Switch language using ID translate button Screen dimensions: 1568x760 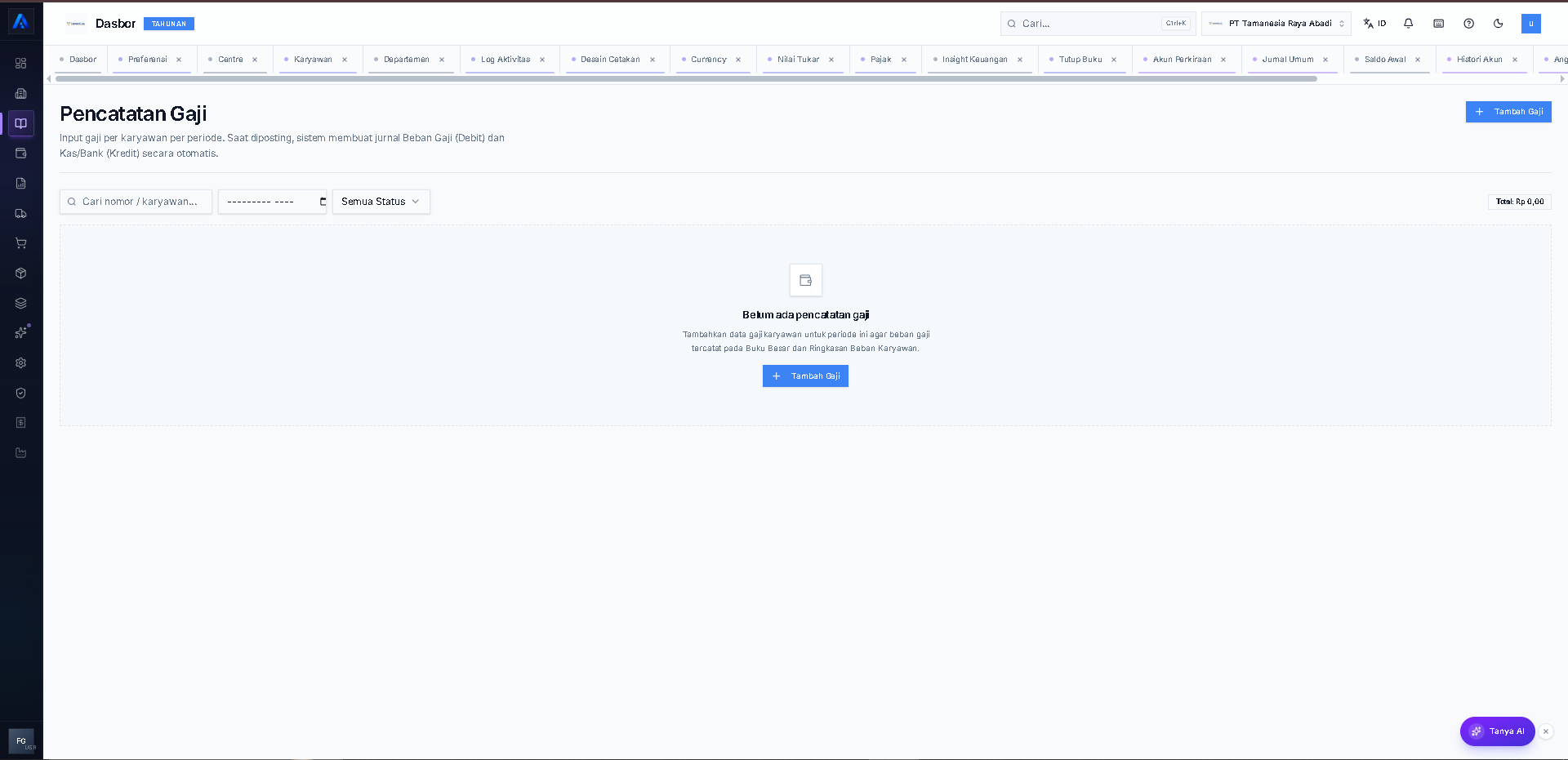(1375, 24)
